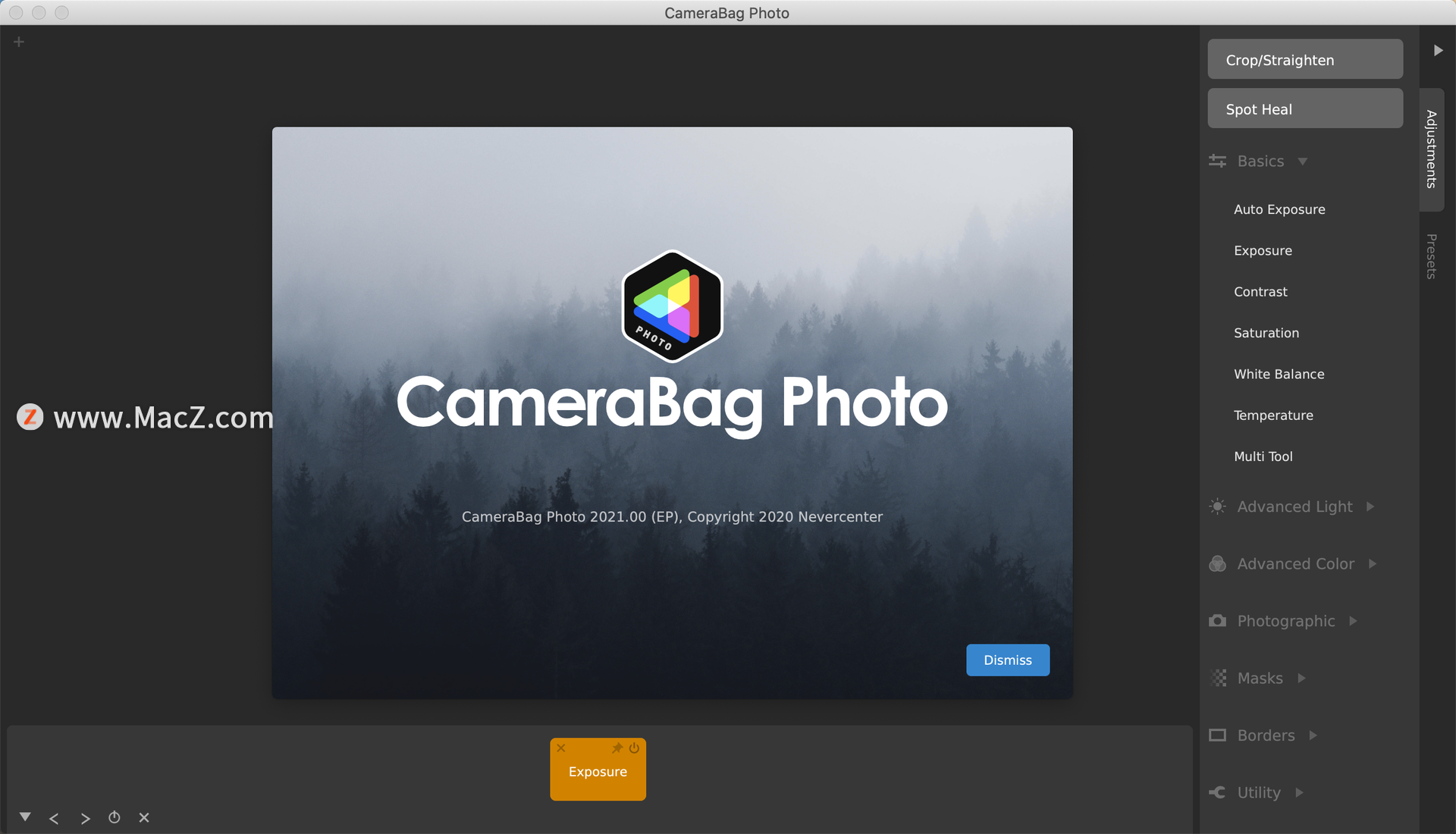
Task: Add Temperature adjustment
Action: (x=1272, y=415)
